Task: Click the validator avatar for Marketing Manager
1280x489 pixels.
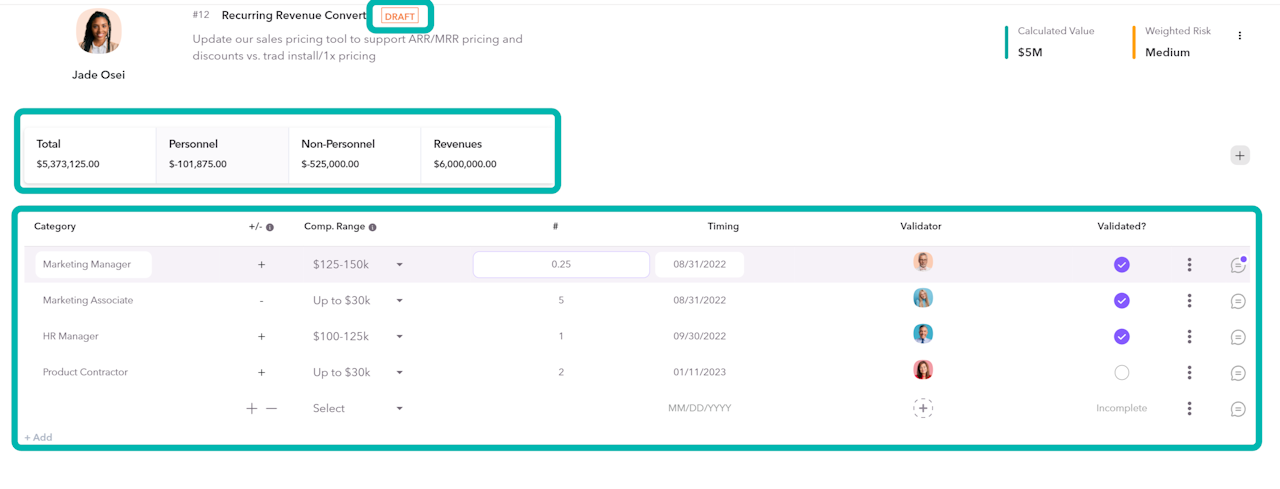Action: [x=923, y=262]
